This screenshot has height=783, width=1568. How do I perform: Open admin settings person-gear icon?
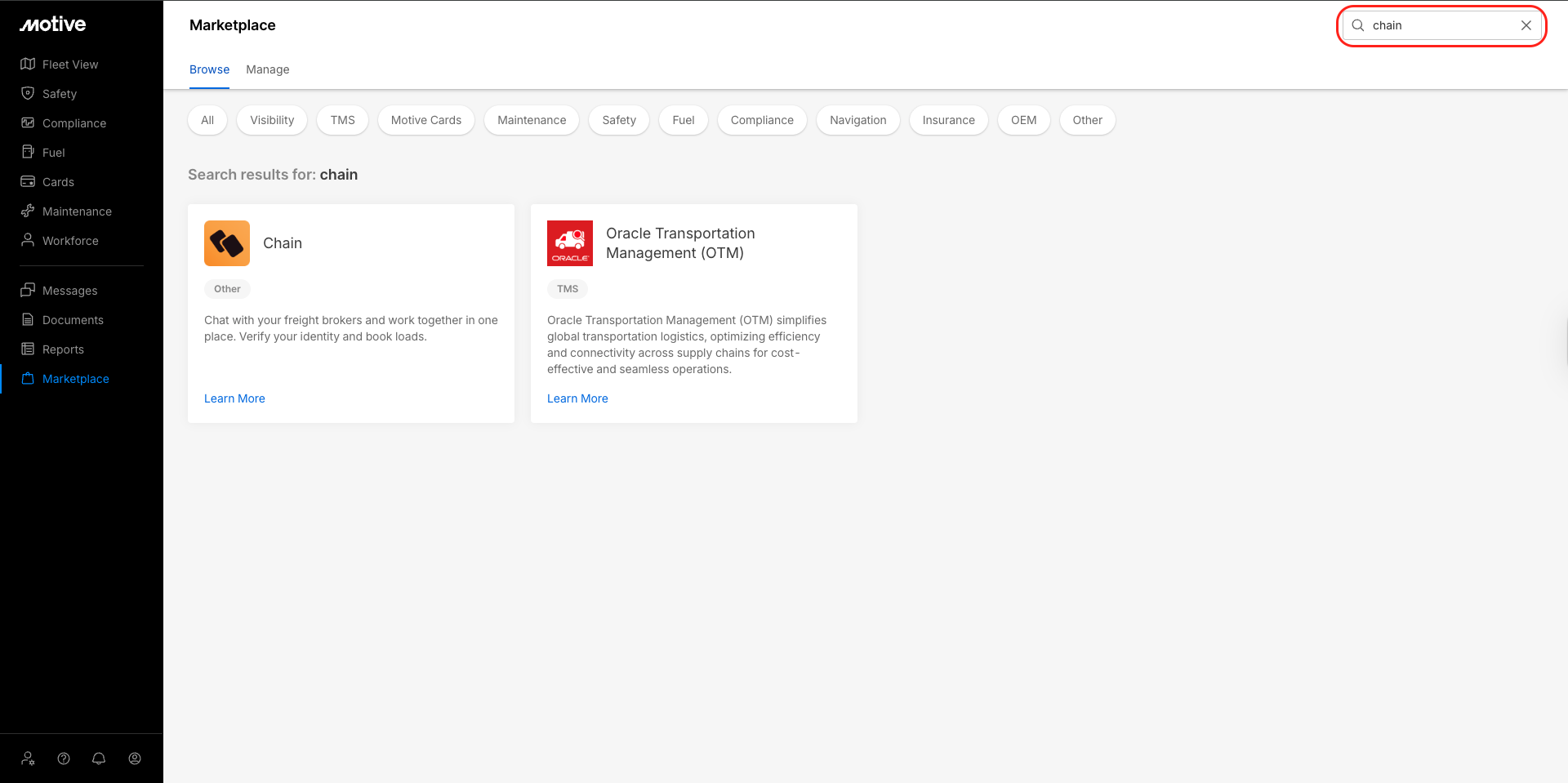pyautogui.click(x=28, y=759)
